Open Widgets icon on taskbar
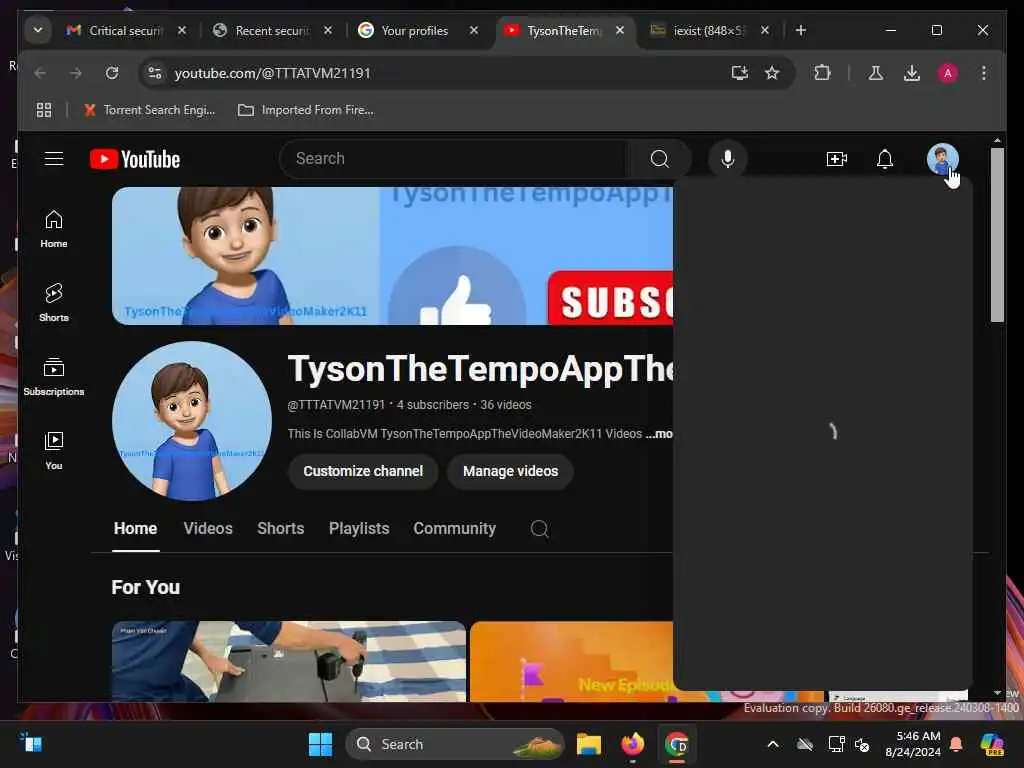The image size is (1024, 768). pos(31,743)
